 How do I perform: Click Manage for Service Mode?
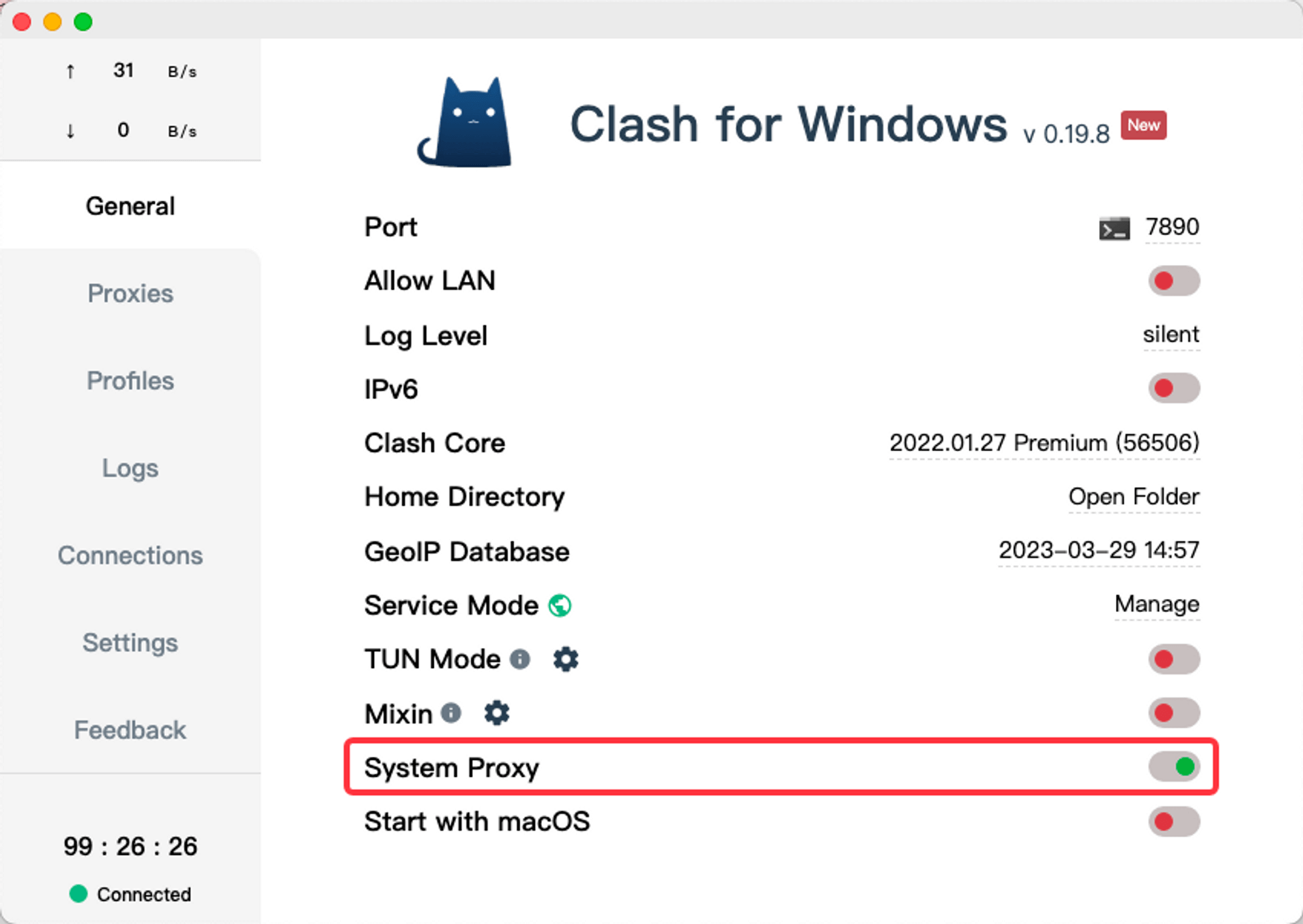coord(1157,604)
